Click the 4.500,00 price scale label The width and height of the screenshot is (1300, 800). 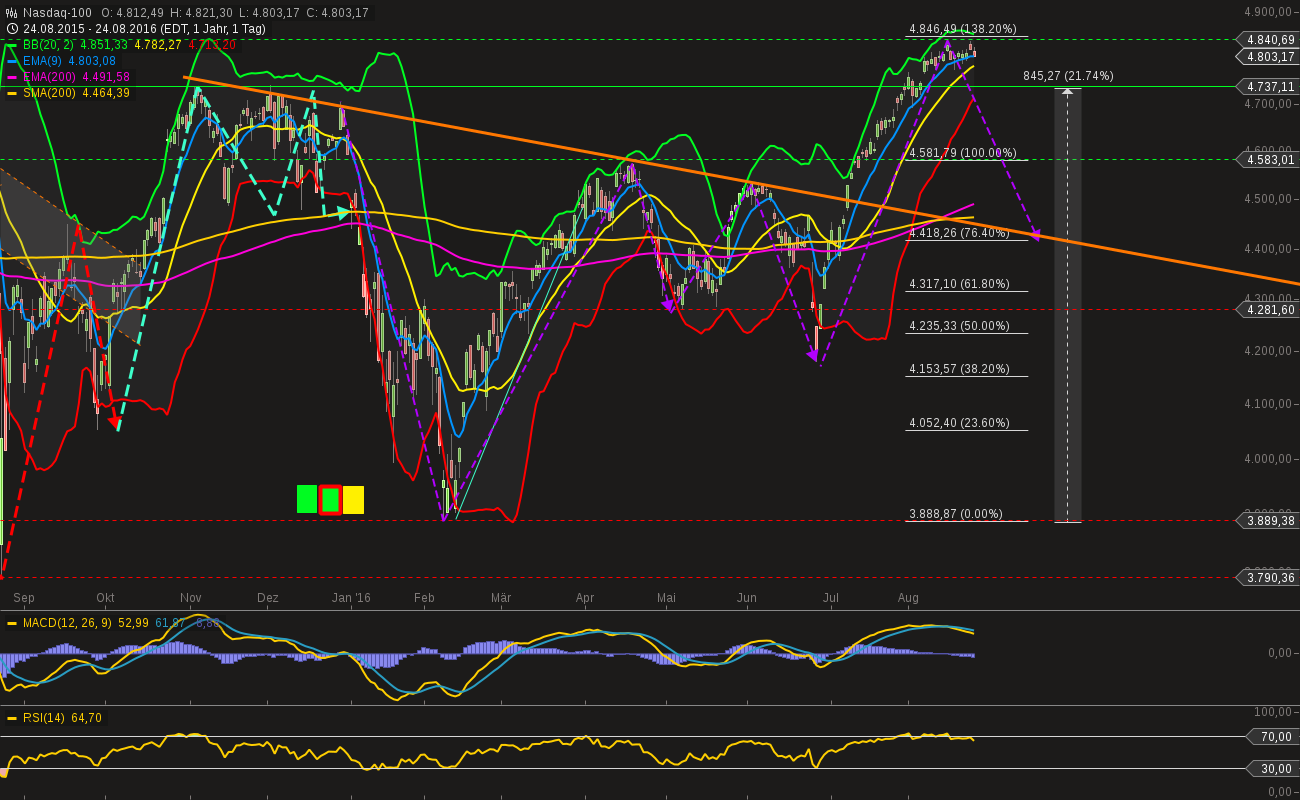(1270, 199)
